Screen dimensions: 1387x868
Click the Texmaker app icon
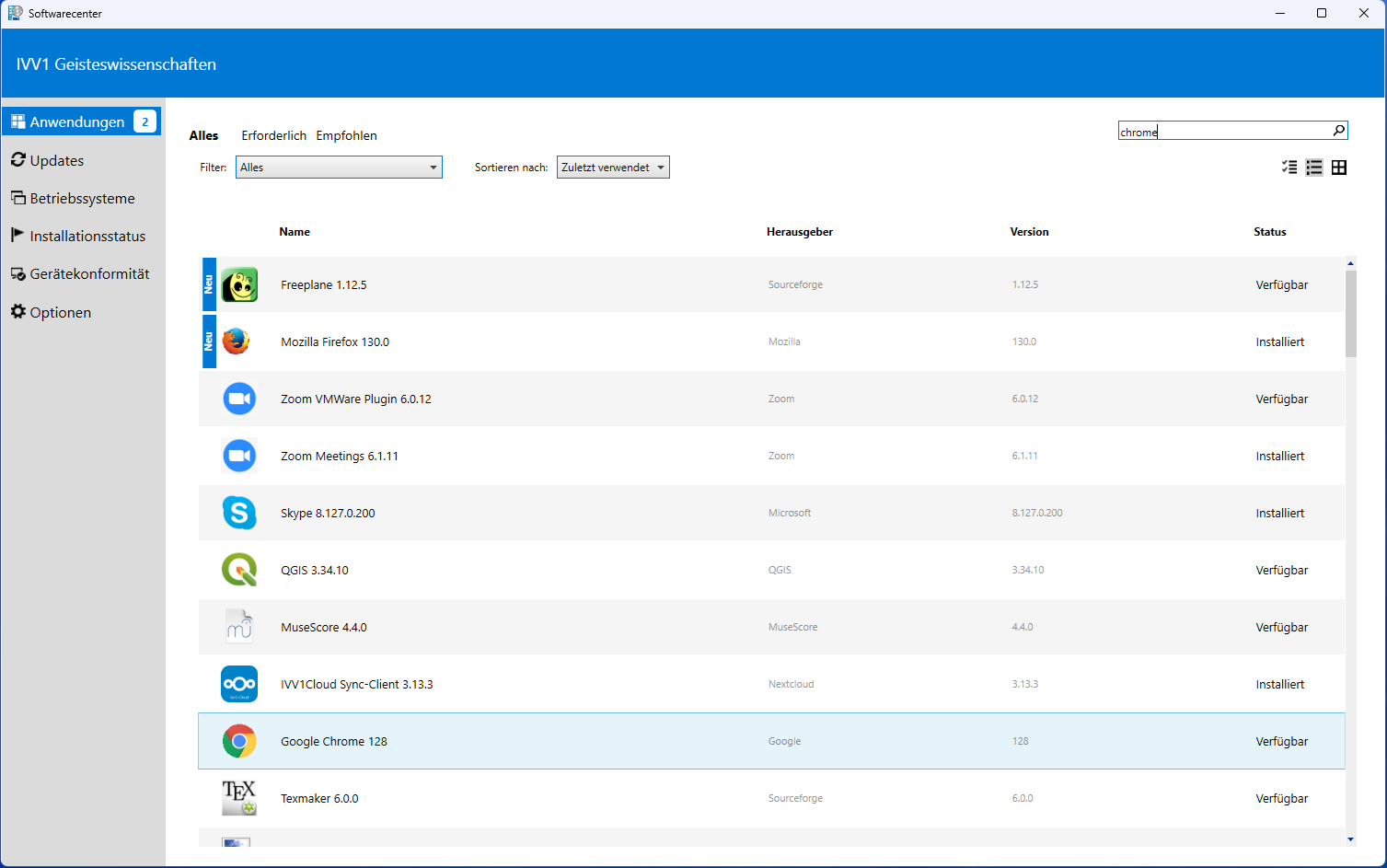pos(239,798)
